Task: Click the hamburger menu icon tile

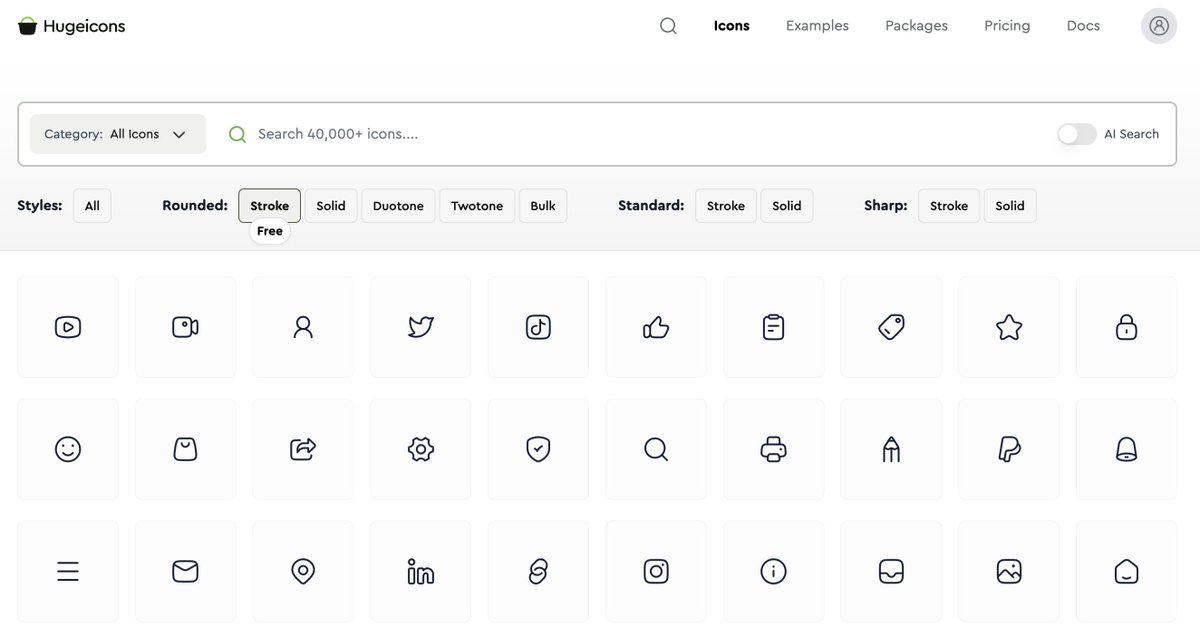Action: tap(68, 571)
